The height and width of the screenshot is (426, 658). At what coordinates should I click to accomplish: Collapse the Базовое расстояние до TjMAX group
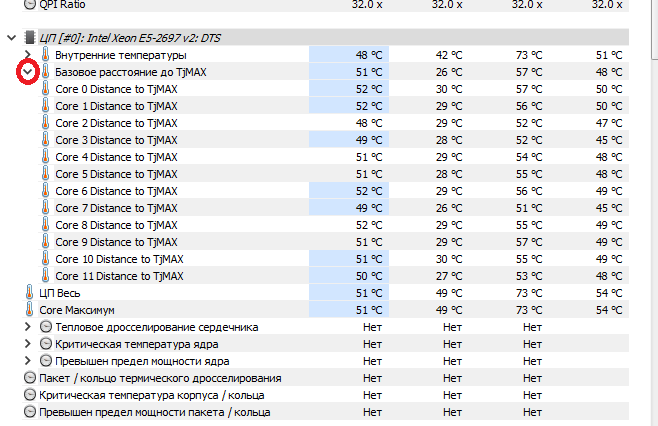pos(28,72)
